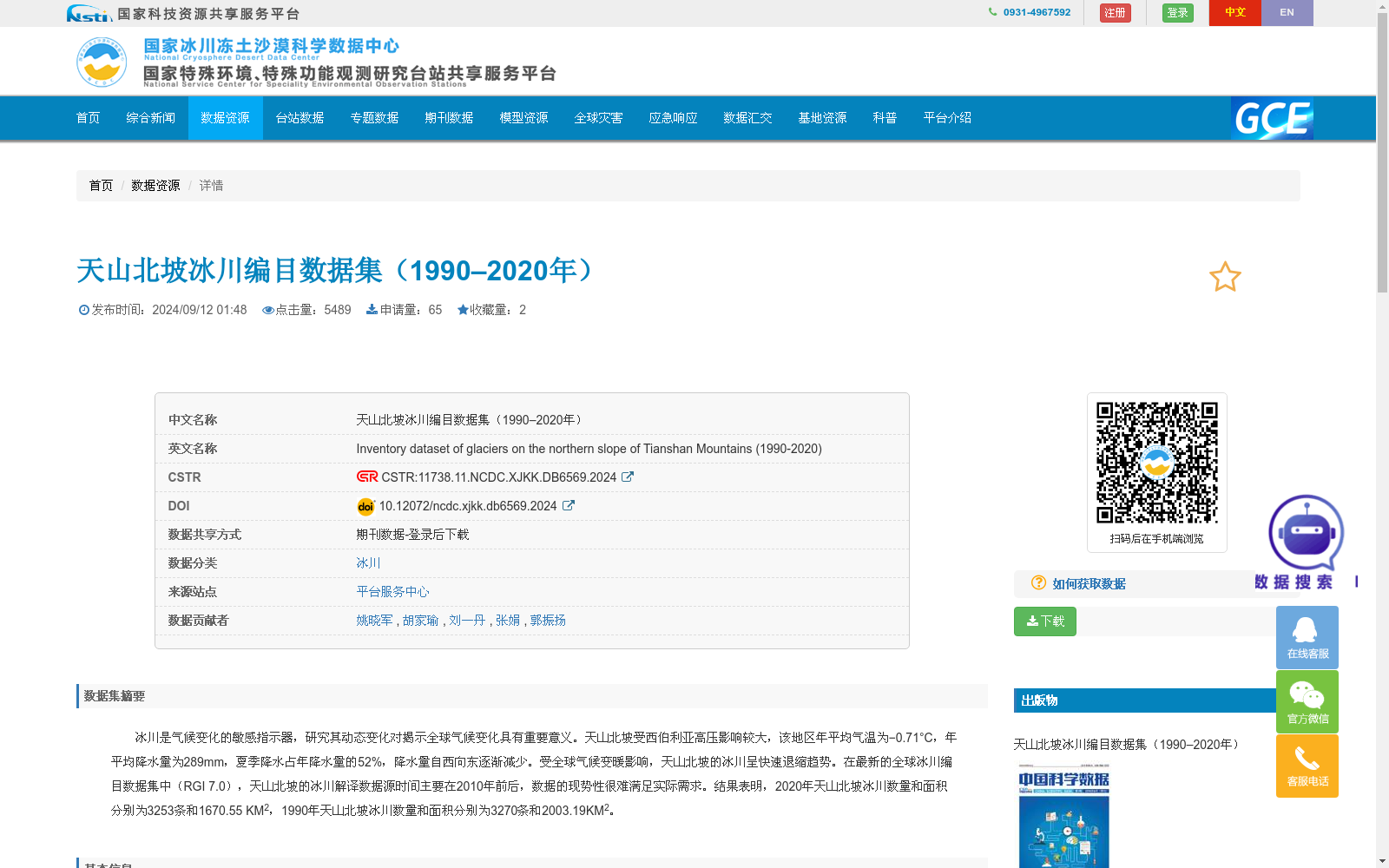Open 数据汇交 menu item
1389x868 pixels.
point(748,118)
